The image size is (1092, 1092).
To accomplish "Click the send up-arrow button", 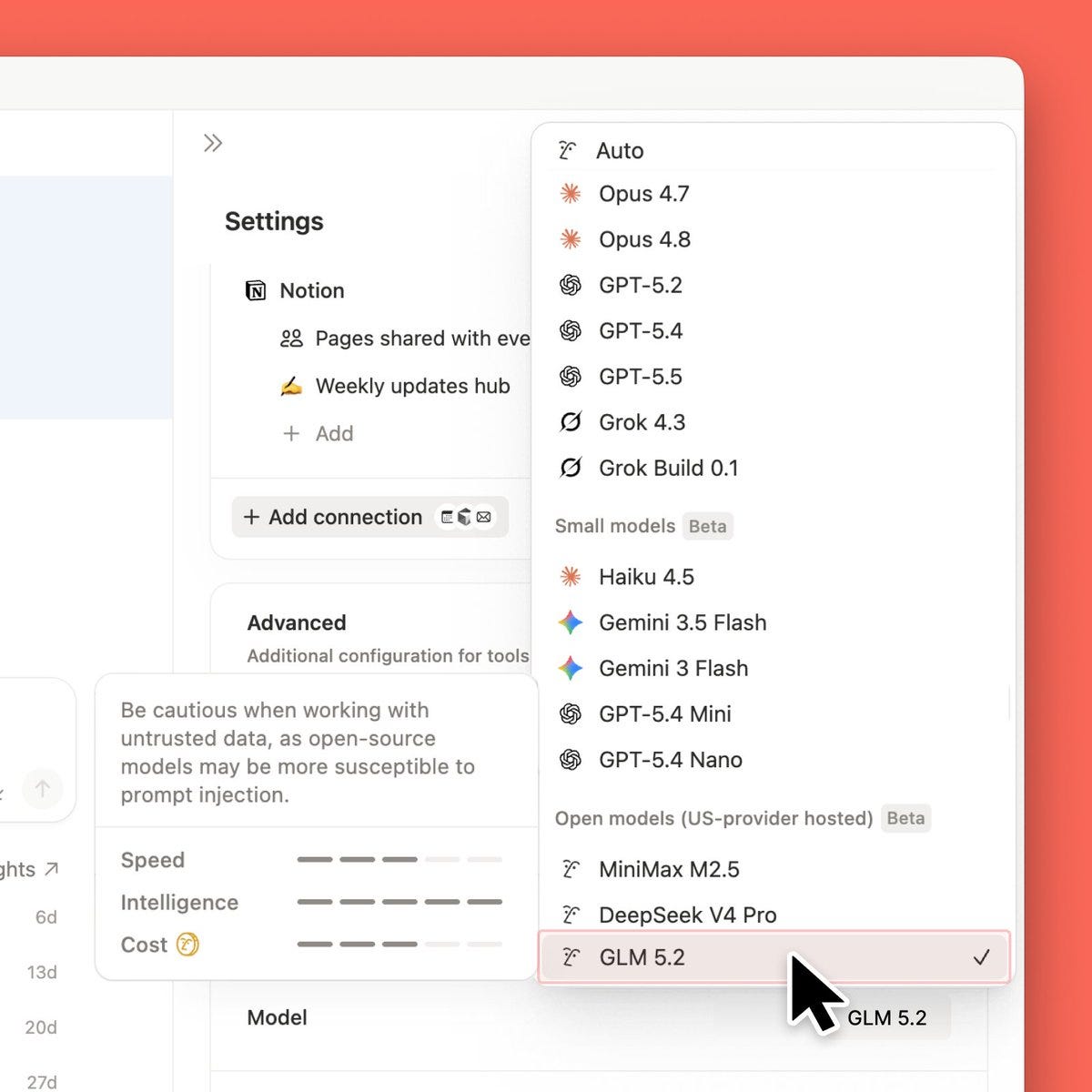I will click(x=42, y=788).
